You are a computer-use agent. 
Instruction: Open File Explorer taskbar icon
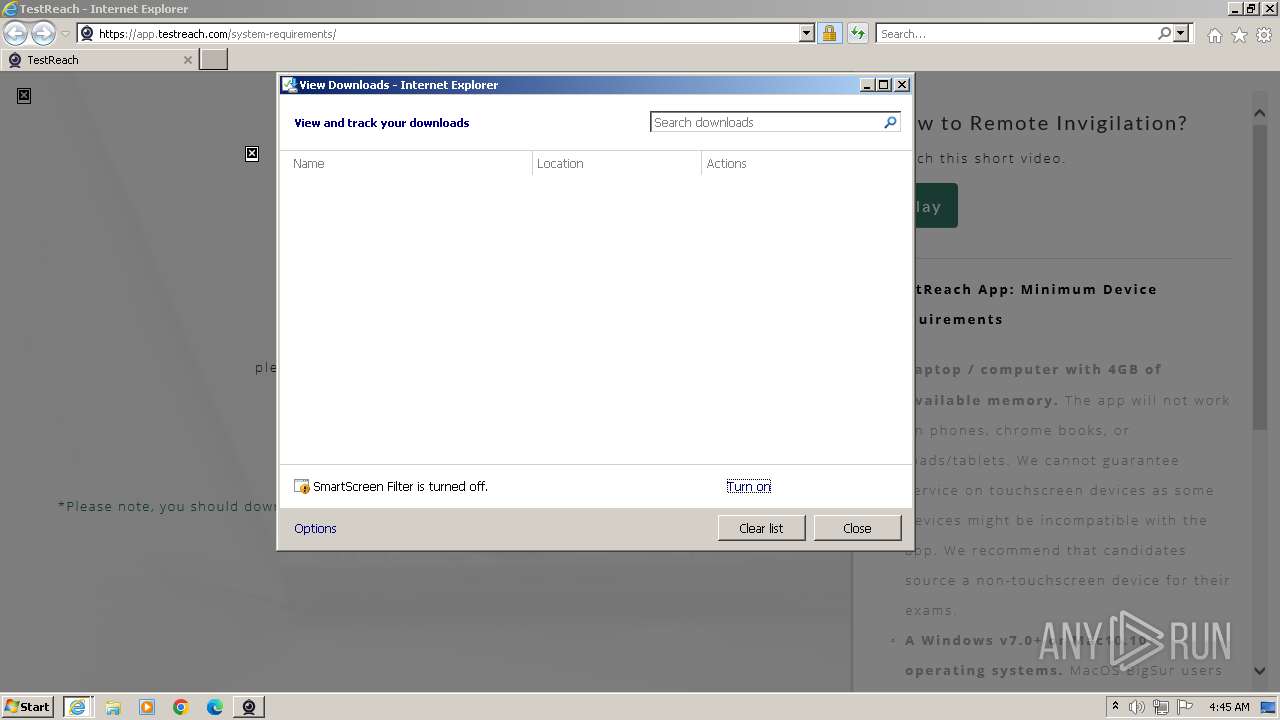coord(112,707)
